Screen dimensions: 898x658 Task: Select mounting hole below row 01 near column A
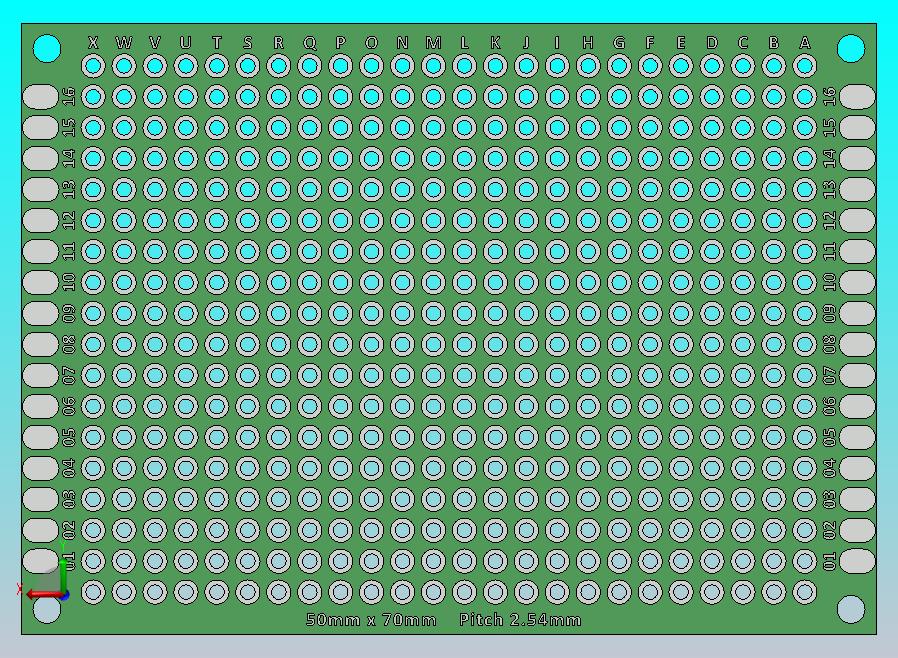pos(851,609)
